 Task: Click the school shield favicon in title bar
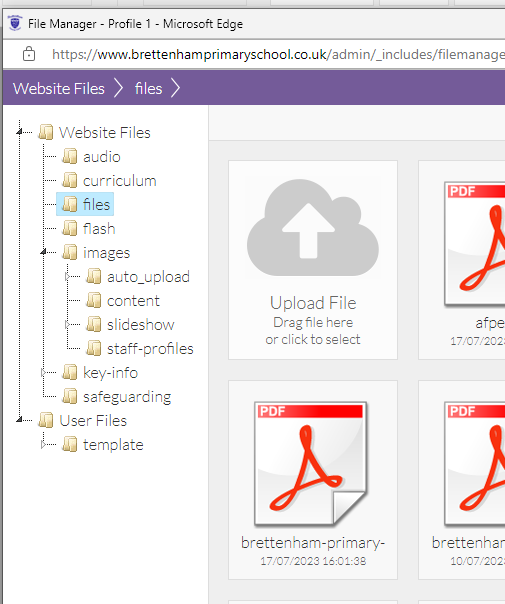tap(15, 23)
